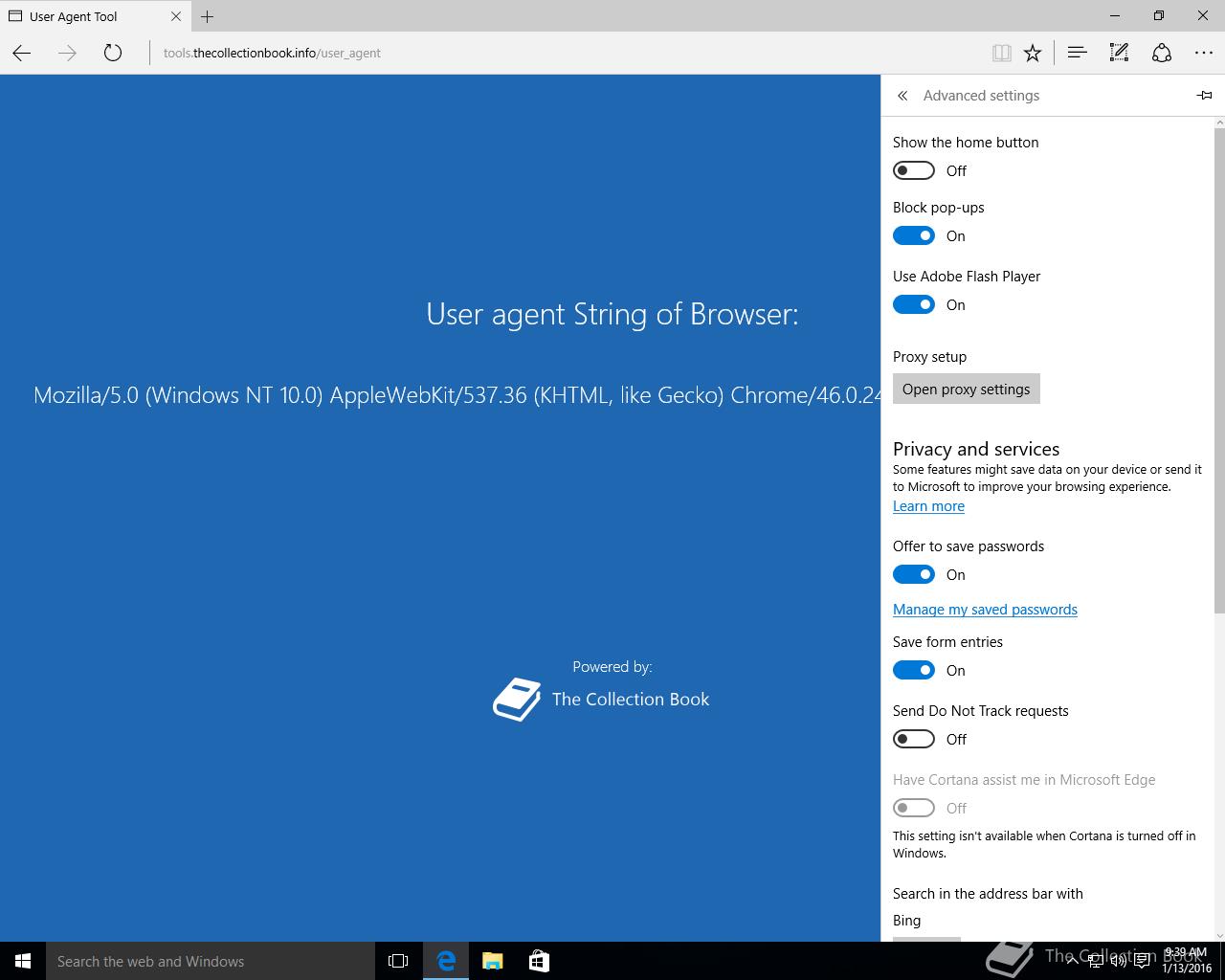Viewport: 1225px width, 980px height.
Task: Click the User agent String of Browser heading
Action: point(612,314)
